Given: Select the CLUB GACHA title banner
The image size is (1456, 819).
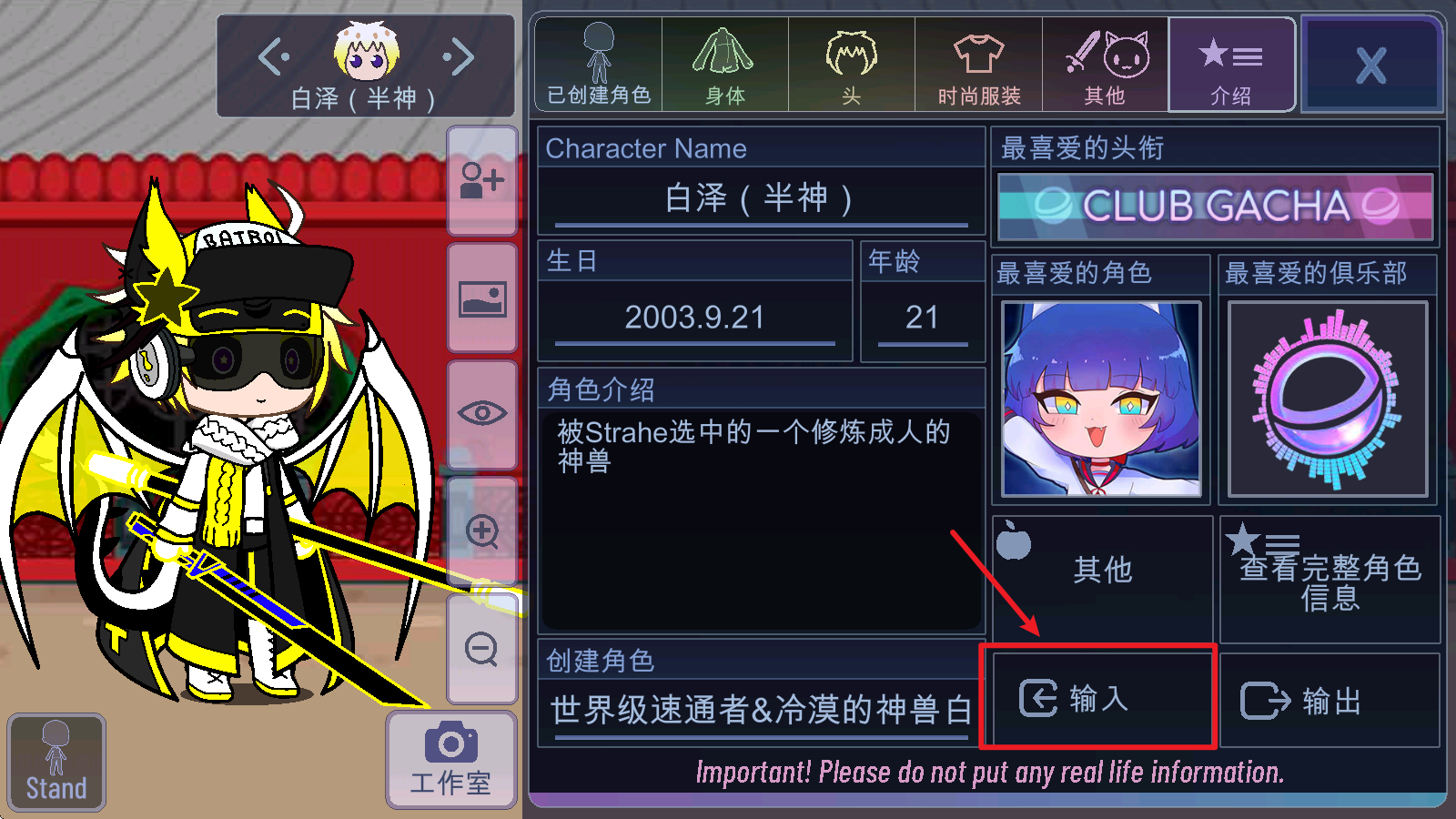Looking at the screenshot, I should point(1216,207).
